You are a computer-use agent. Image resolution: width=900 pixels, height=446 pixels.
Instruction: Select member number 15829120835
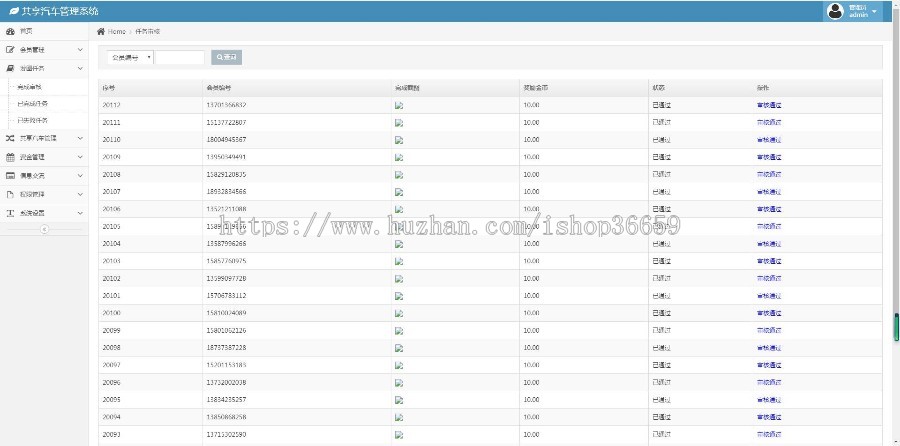[x=226, y=174]
